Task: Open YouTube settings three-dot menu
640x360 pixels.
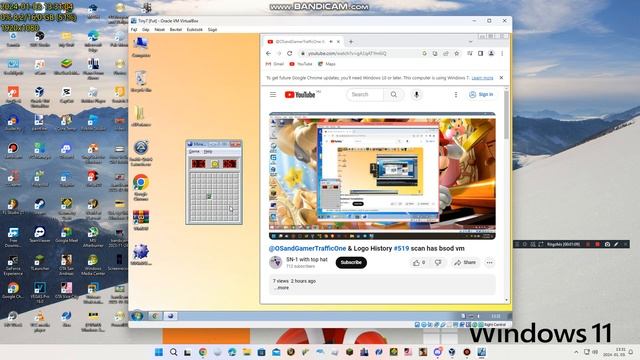Action: (x=456, y=95)
